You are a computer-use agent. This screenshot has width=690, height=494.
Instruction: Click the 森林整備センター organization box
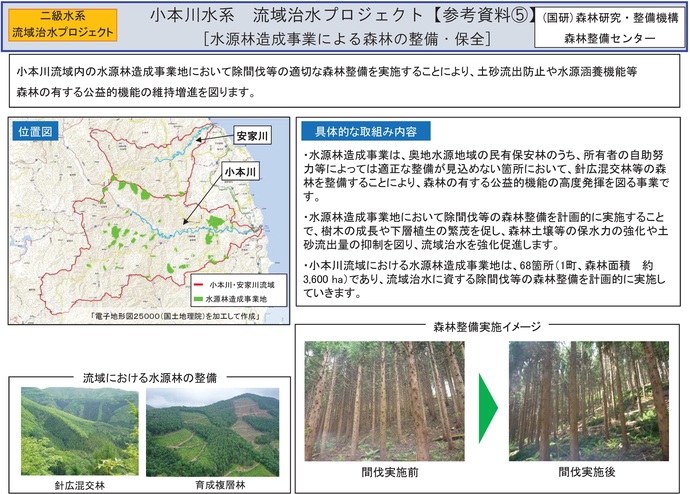point(610,26)
